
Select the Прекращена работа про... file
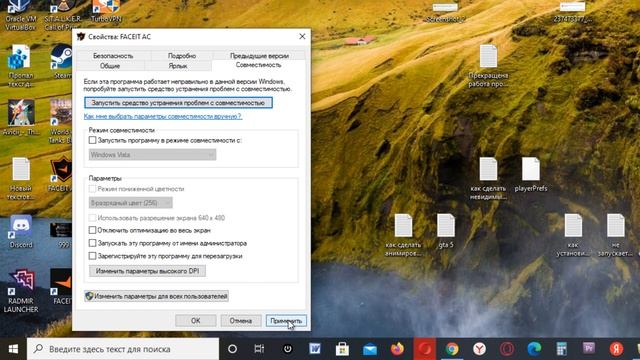click(x=488, y=66)
